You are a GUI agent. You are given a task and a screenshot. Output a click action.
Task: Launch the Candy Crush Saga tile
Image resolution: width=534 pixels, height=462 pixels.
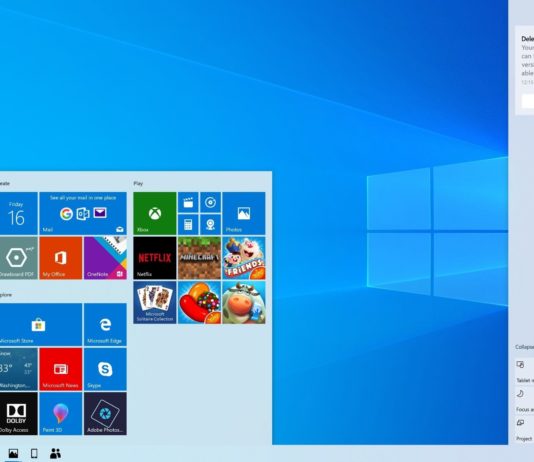[x=199, y=302]
